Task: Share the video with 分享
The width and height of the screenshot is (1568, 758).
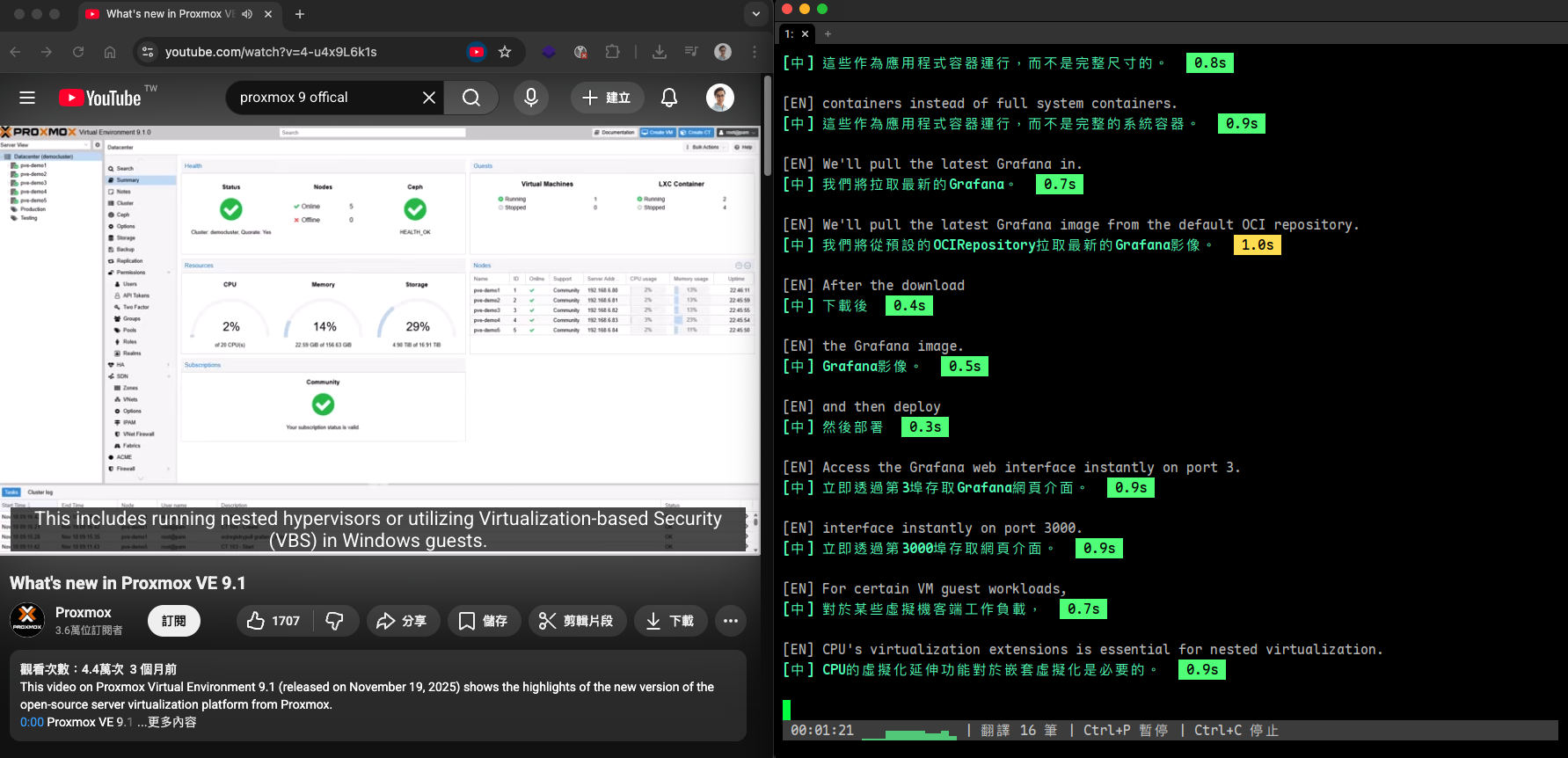Action: (x=402, y=621)
